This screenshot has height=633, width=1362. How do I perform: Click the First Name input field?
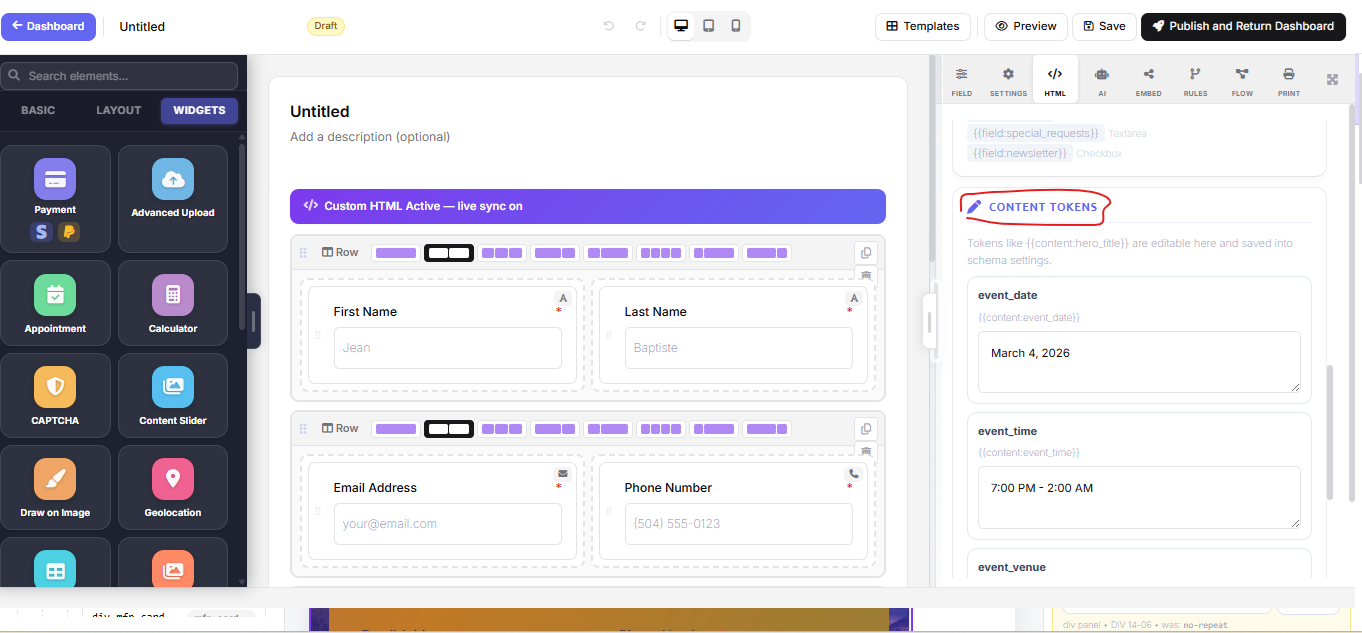click(448, 348)
